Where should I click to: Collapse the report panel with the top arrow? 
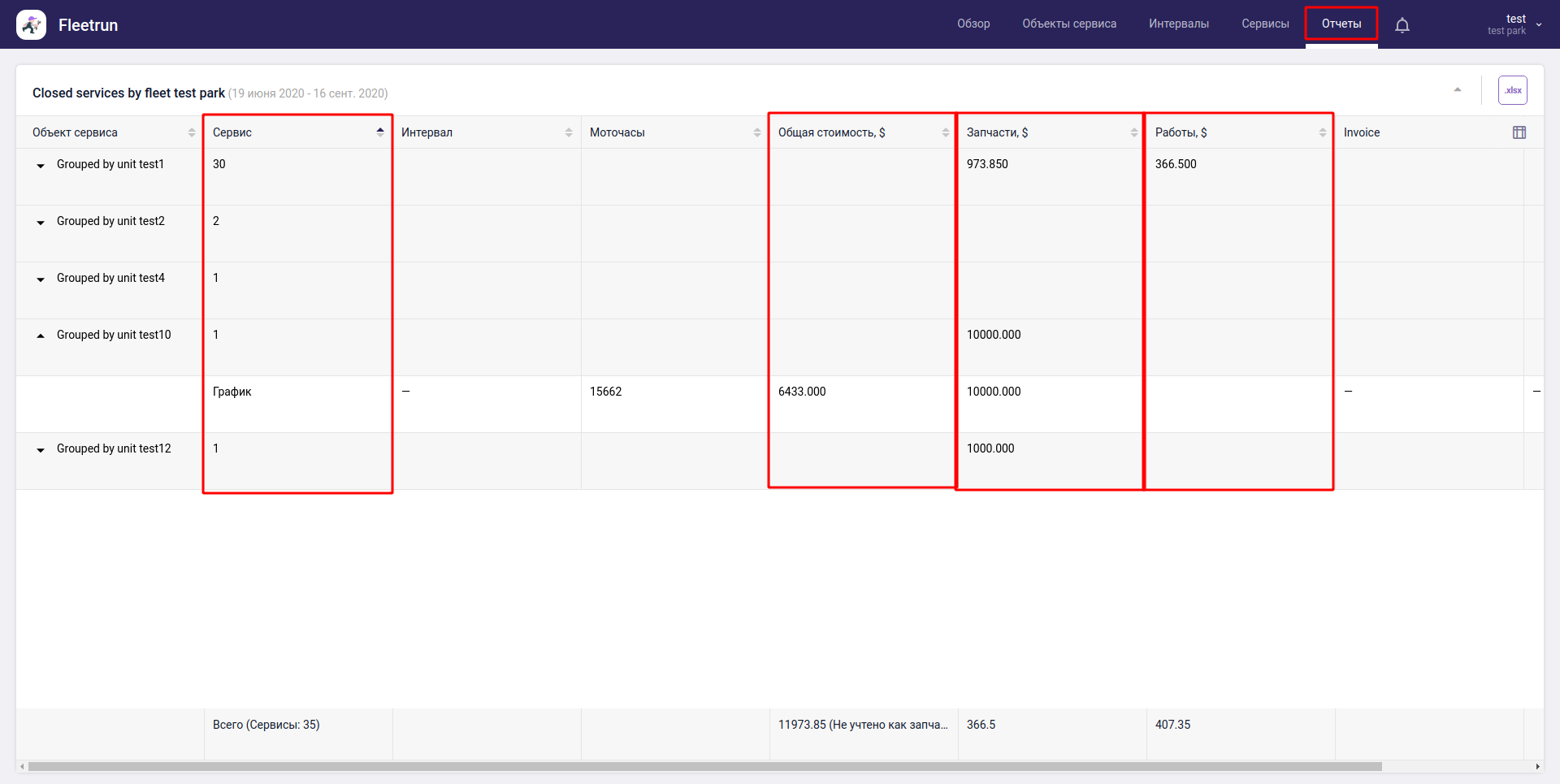(x=1457, y=90)
